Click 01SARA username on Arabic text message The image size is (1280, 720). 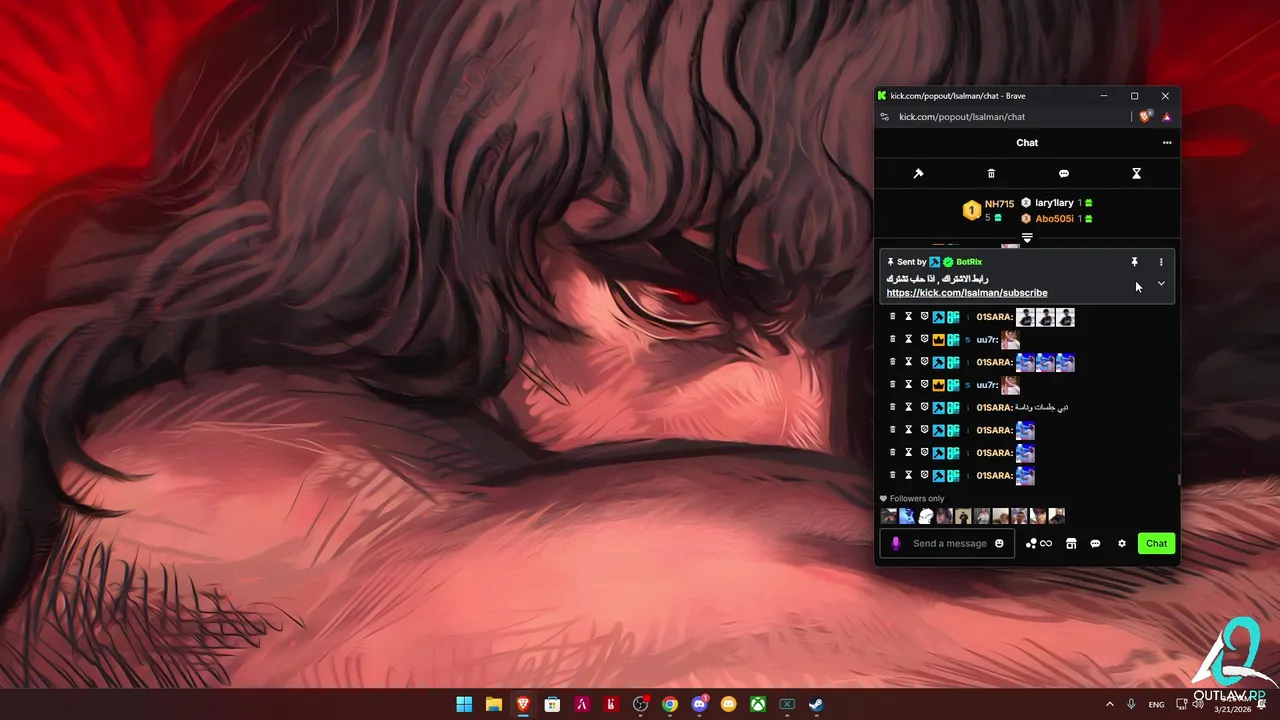(x=994, y=407)
